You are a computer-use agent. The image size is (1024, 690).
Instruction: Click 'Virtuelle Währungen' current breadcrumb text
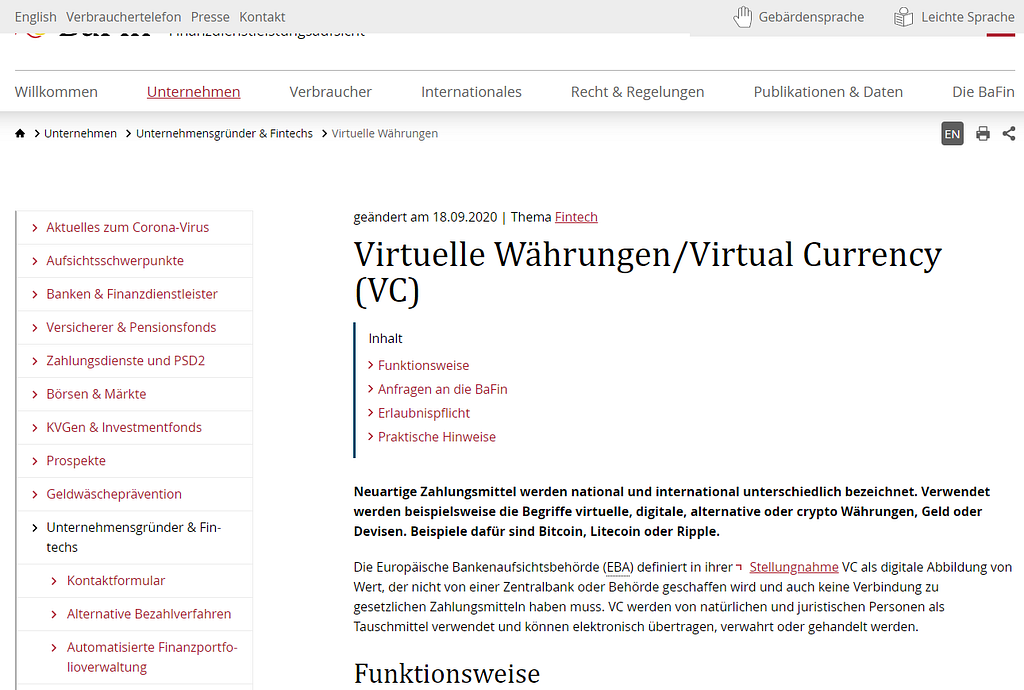(385, 134)
